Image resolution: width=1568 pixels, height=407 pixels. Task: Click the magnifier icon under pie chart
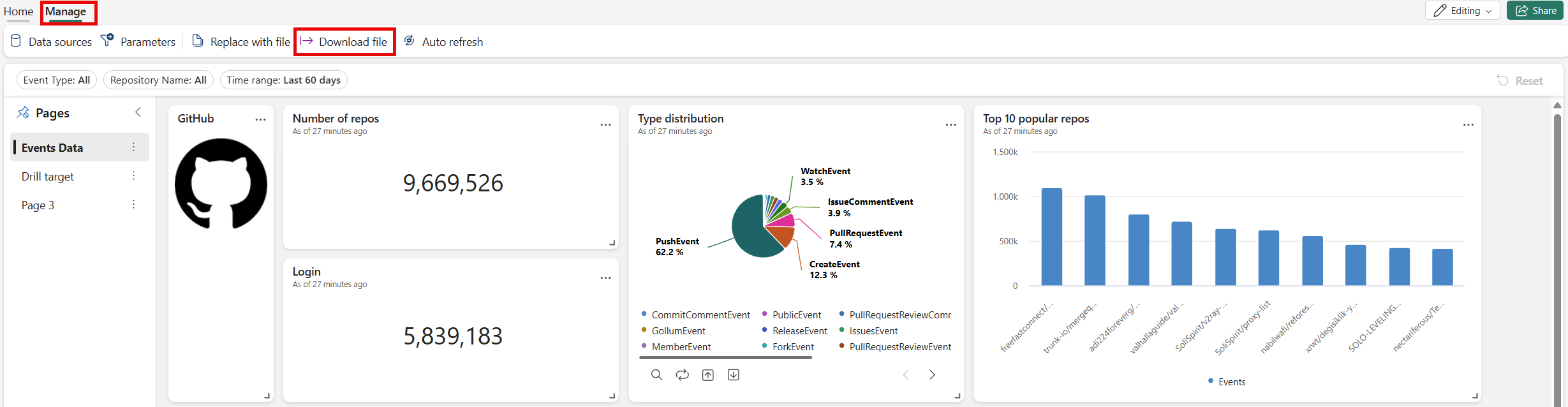pos(656,375)
